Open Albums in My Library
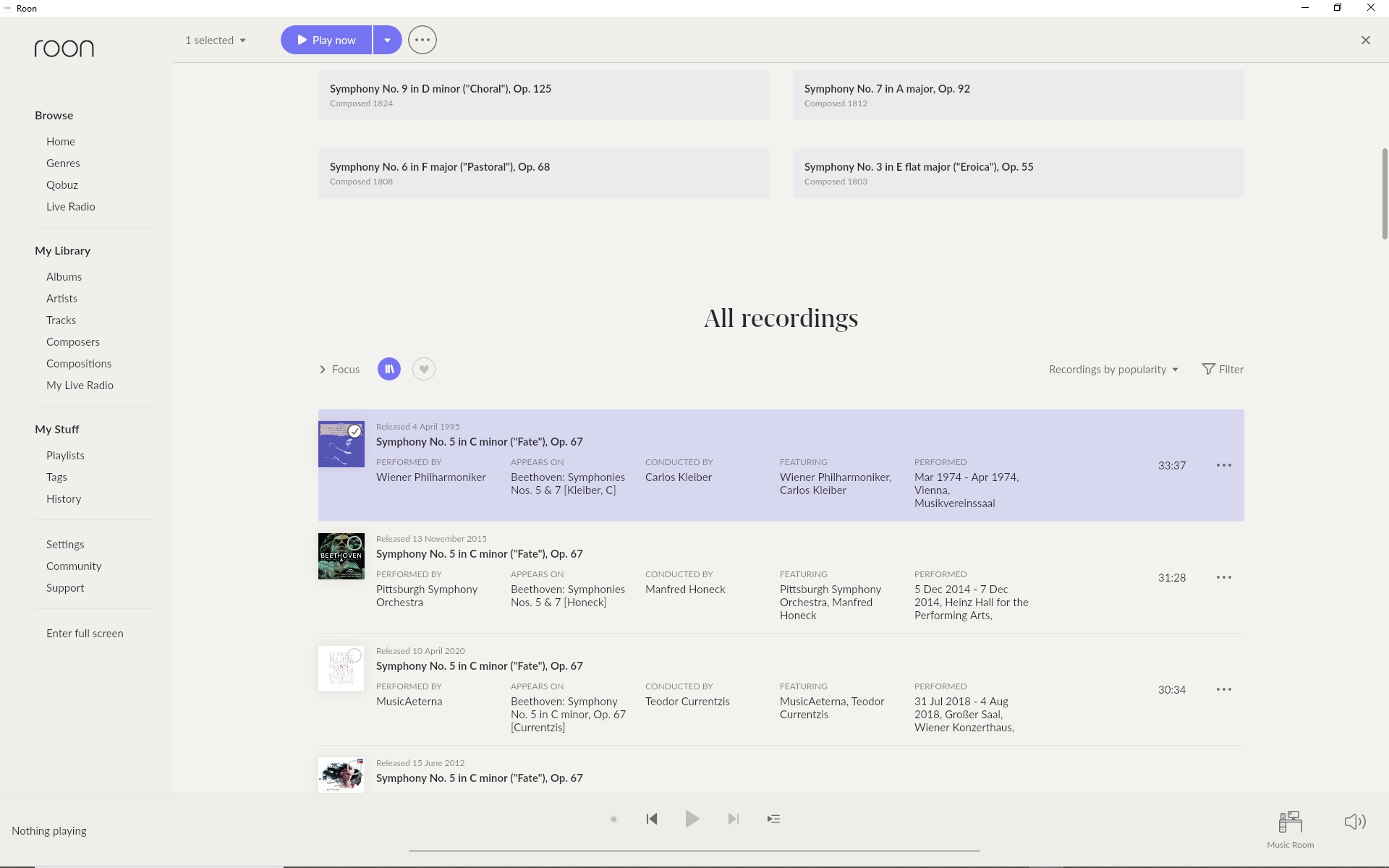Screen dimensions: 1389x868 [64, 277]
